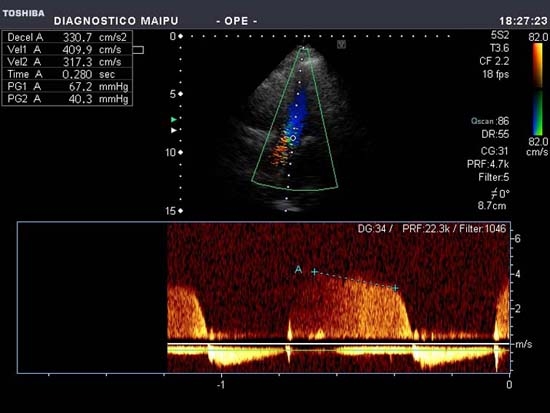Click the white arrow marker on depth scale
The height and width of the screenshot is (413, 550).
[x=174, y=130]
